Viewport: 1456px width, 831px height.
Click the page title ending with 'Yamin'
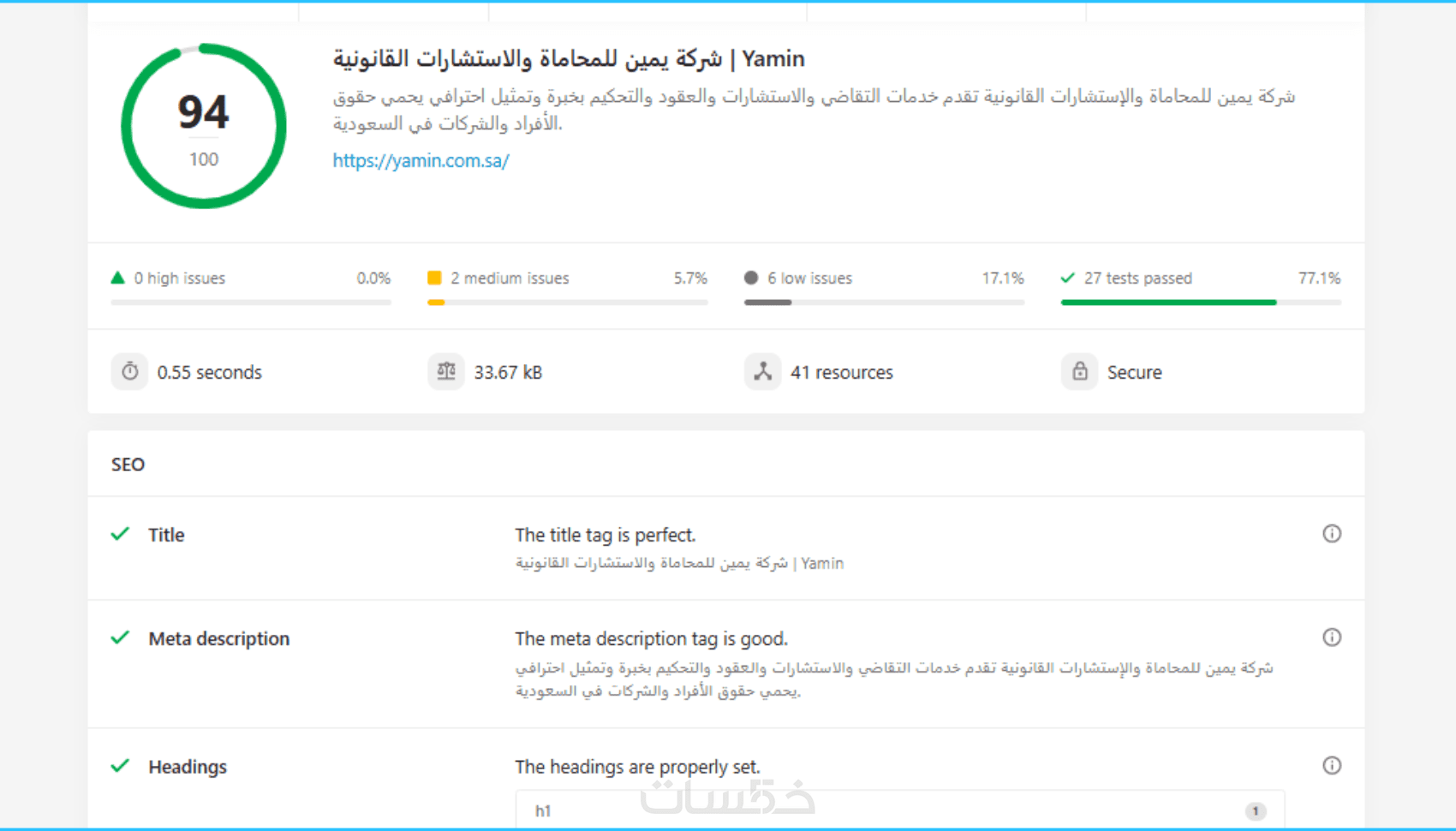(569, 59)
